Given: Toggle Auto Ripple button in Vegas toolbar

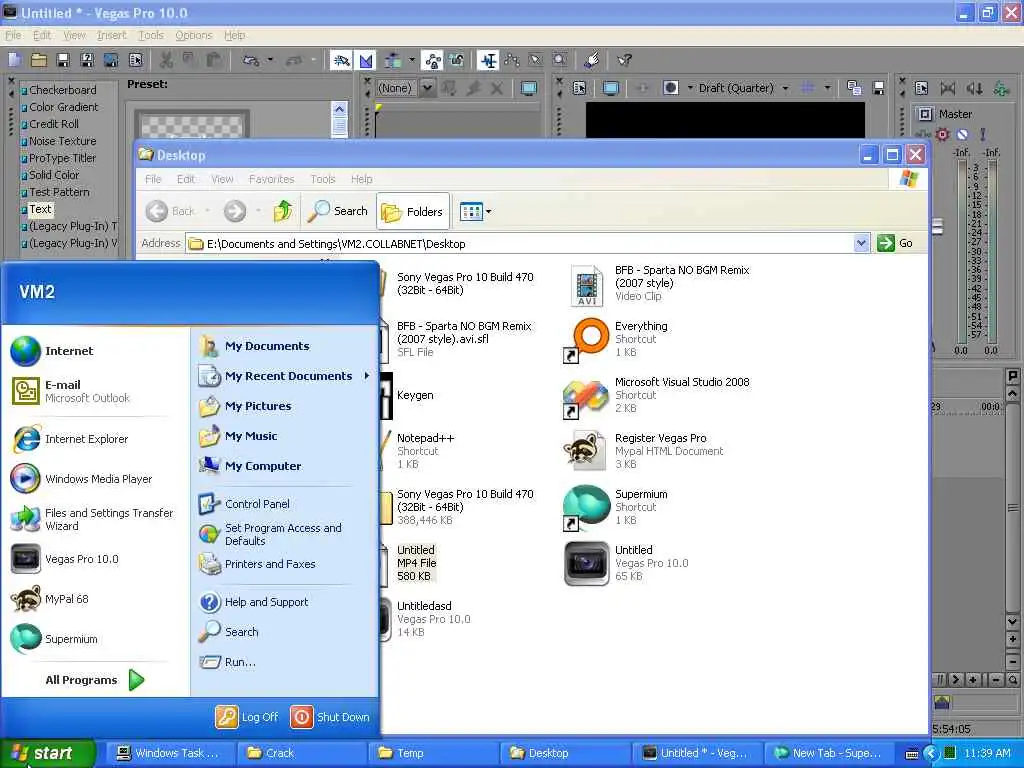Looking at the screenshot, I should (393, 61).
